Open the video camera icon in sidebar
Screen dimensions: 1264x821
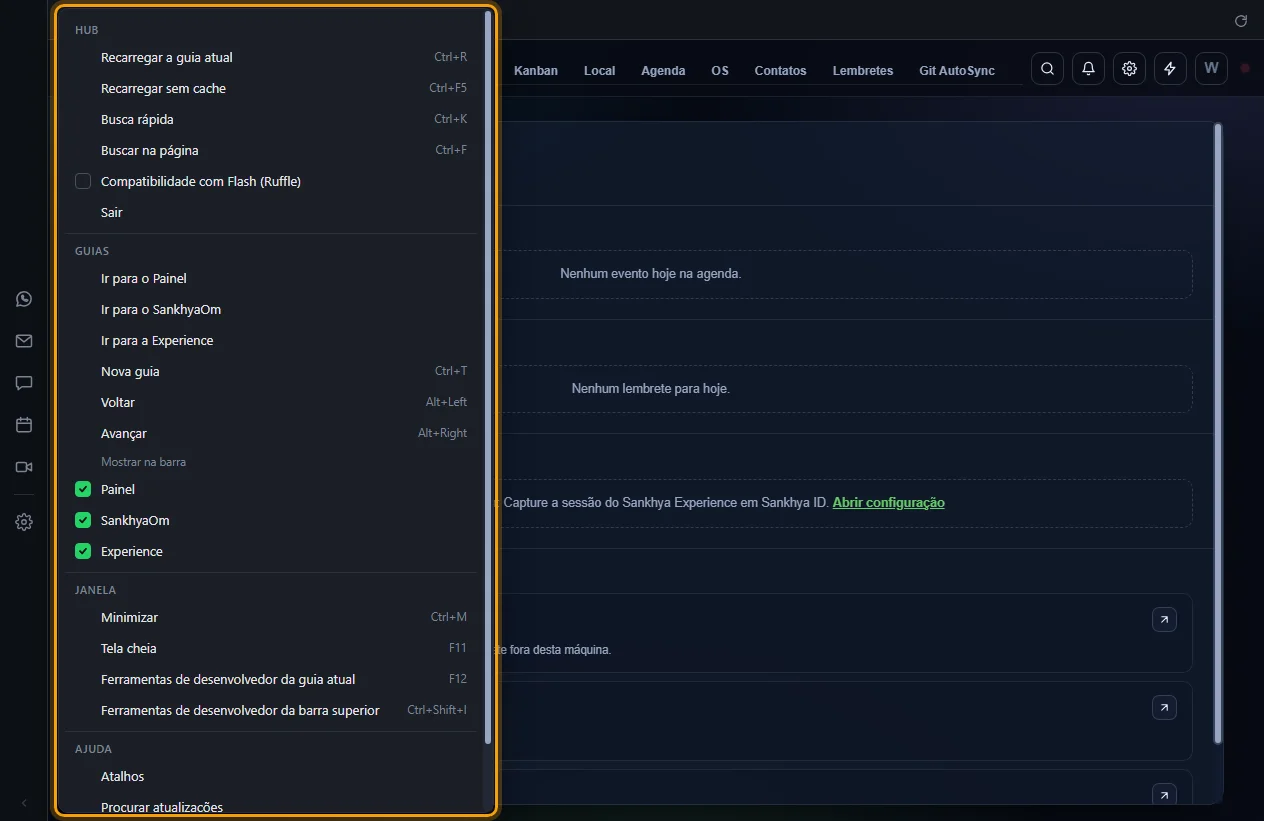24,467
